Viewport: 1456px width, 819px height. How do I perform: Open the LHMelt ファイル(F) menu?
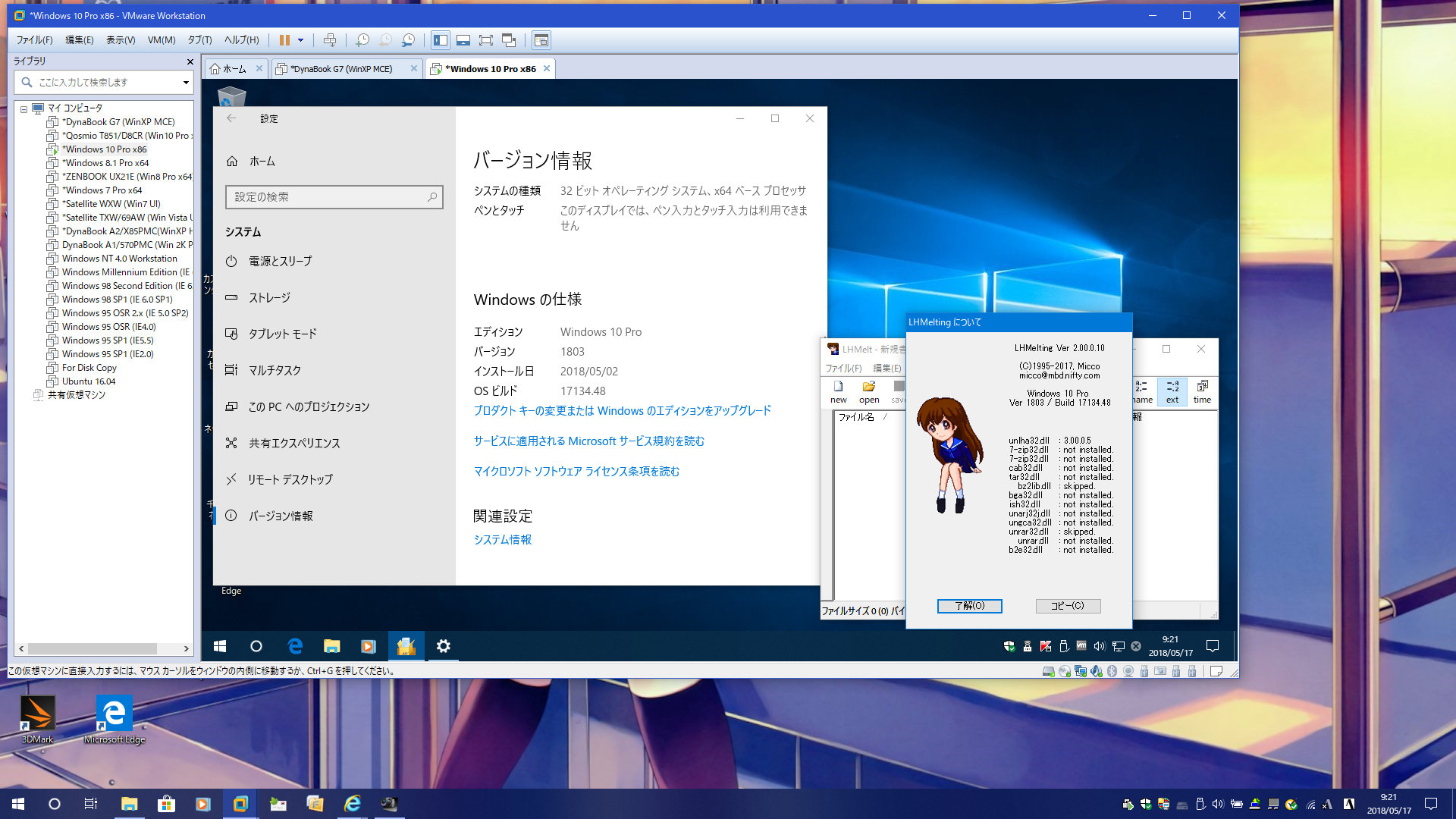pyautogui.click(x=843, y=368)
